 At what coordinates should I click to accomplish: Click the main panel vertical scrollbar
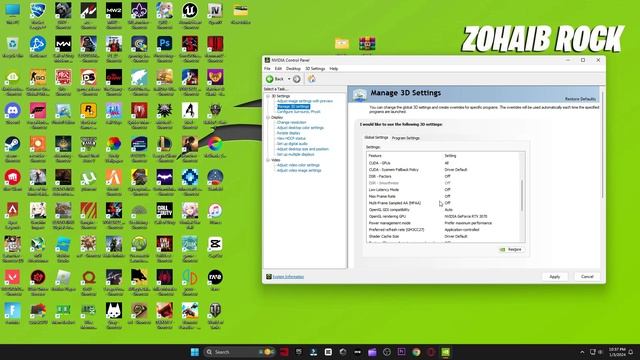602,146
